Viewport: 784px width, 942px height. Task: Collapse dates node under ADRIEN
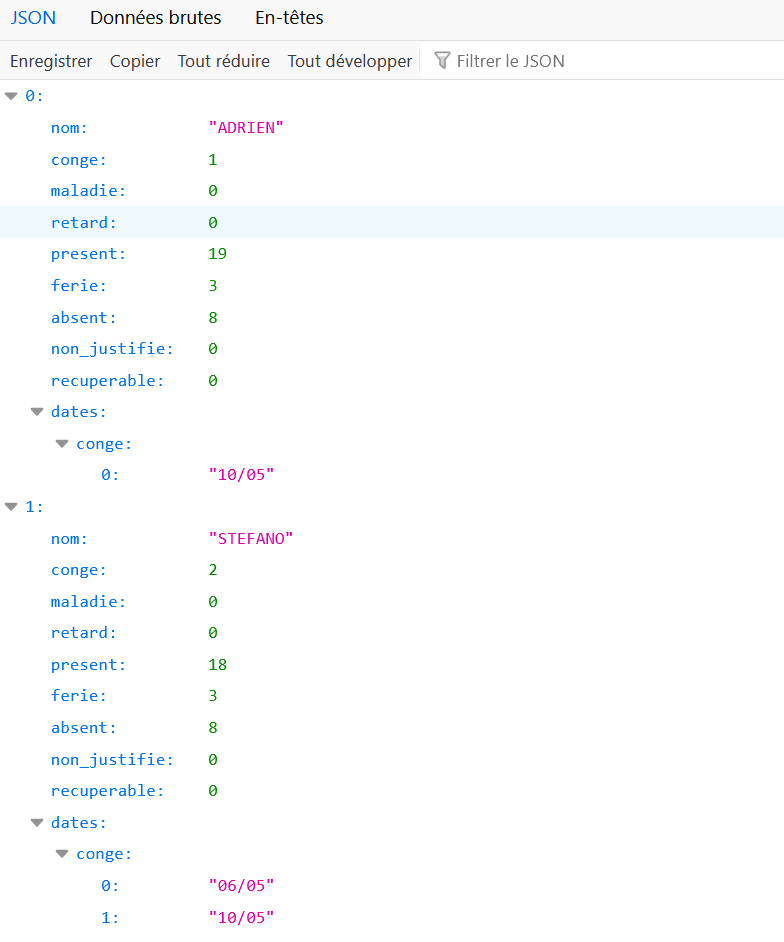click(37, 411)
